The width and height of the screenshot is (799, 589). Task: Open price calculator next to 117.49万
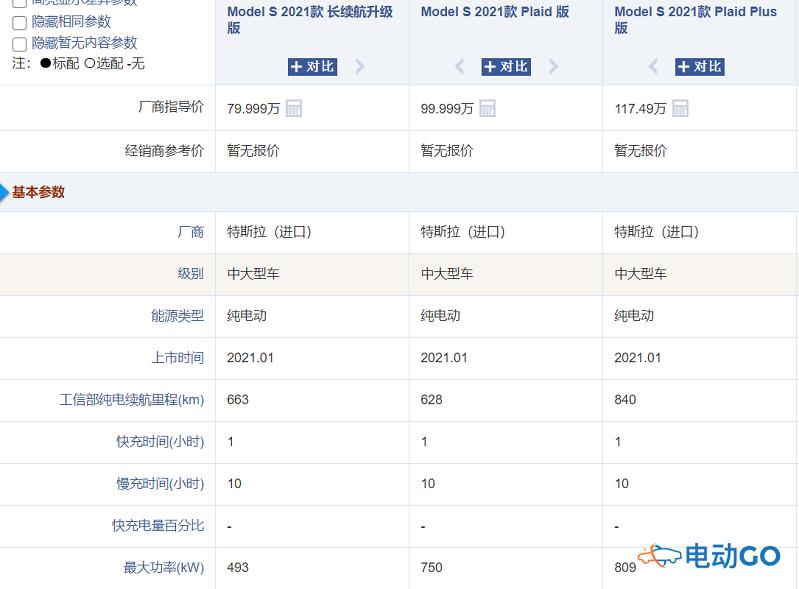pos(680,108)
